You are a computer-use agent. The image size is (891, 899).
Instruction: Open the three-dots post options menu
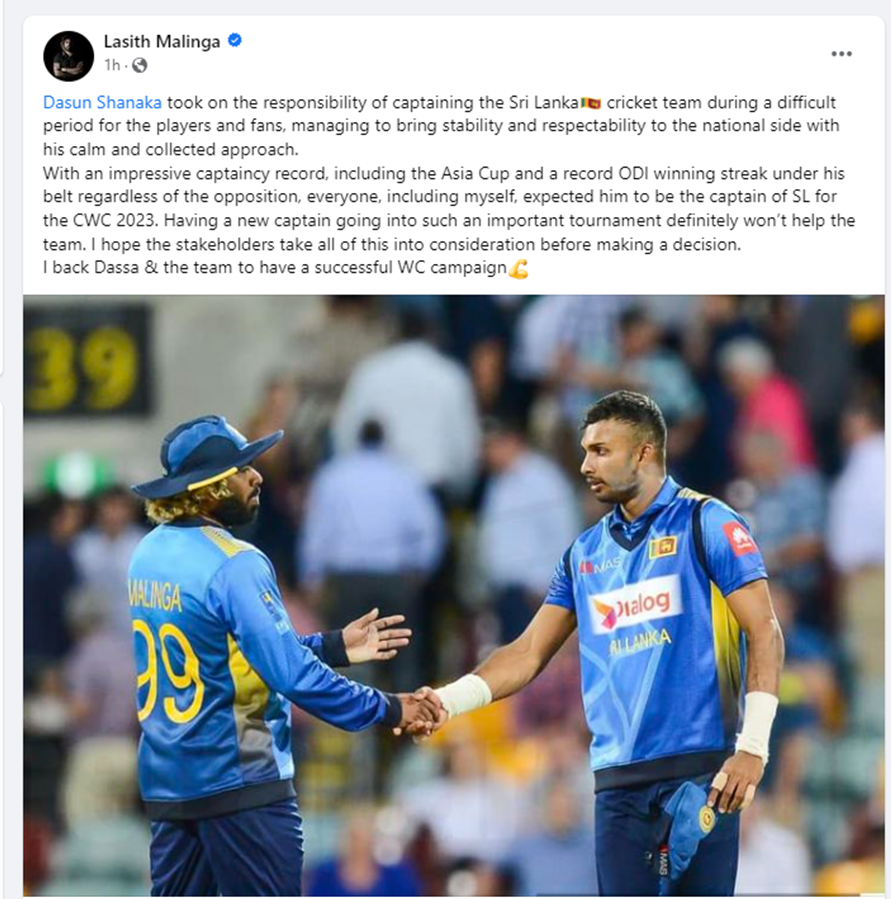pyautogui.click(x=841, y=54)
